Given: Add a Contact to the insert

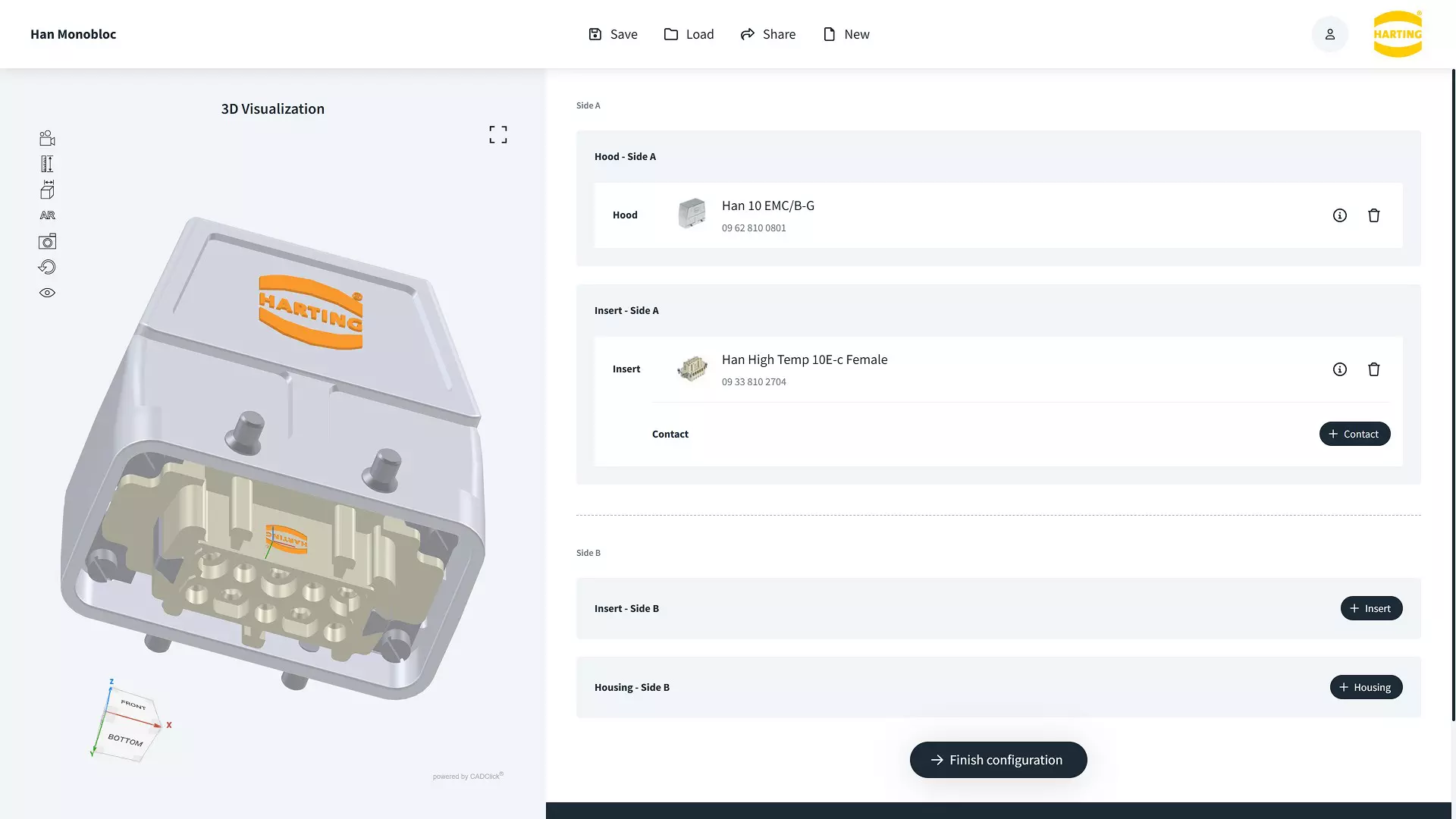Looking at the screenshot, I should pyautogui.click(x=1354, y=434).
